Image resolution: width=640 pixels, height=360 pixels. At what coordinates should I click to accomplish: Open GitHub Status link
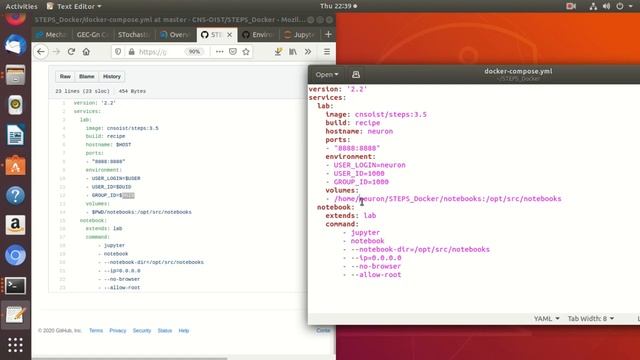pos(164,331)
